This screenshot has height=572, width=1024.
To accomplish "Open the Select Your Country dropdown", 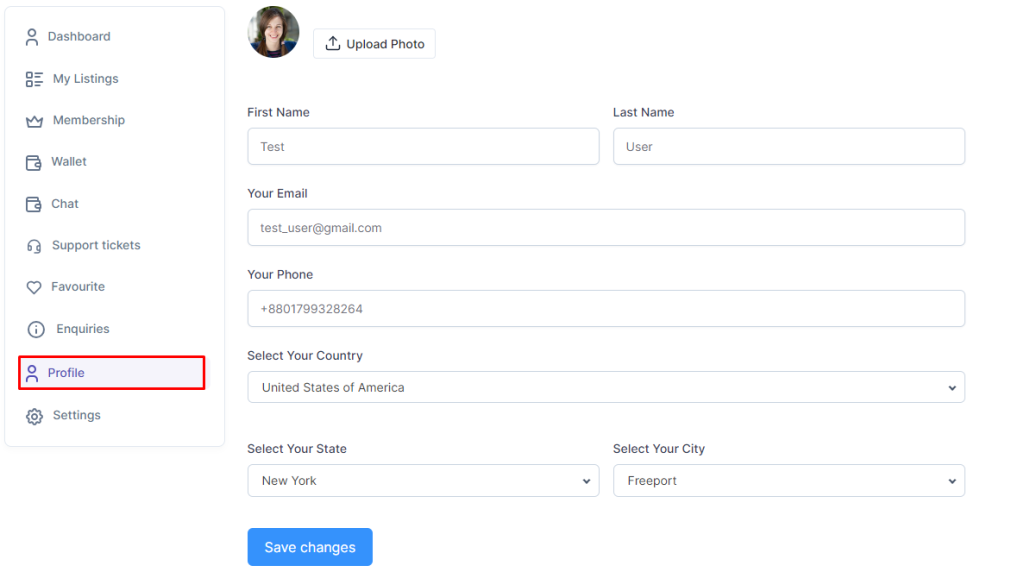I will pos(606,387).
